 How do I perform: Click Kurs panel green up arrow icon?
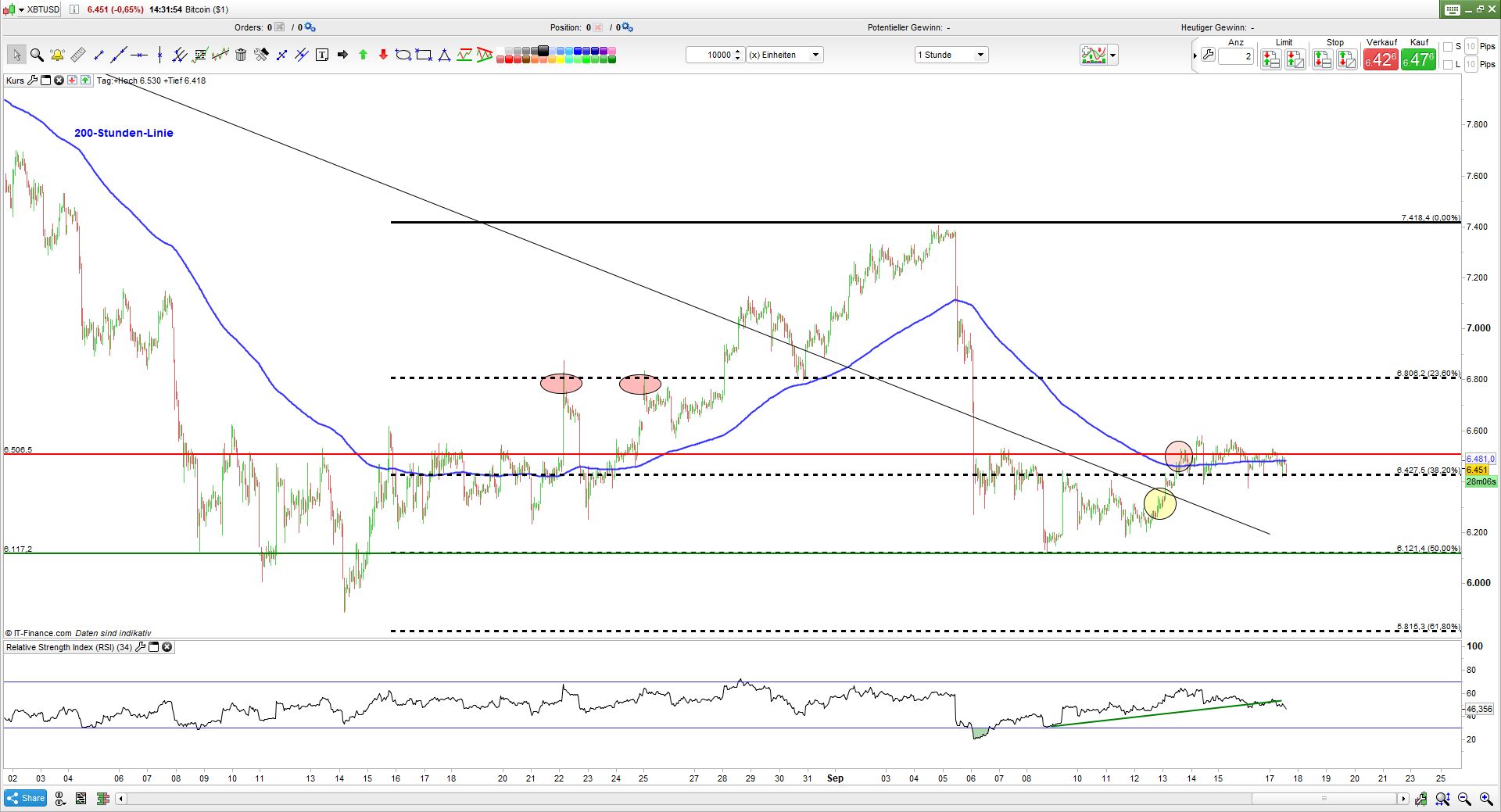tap(84, 80)
